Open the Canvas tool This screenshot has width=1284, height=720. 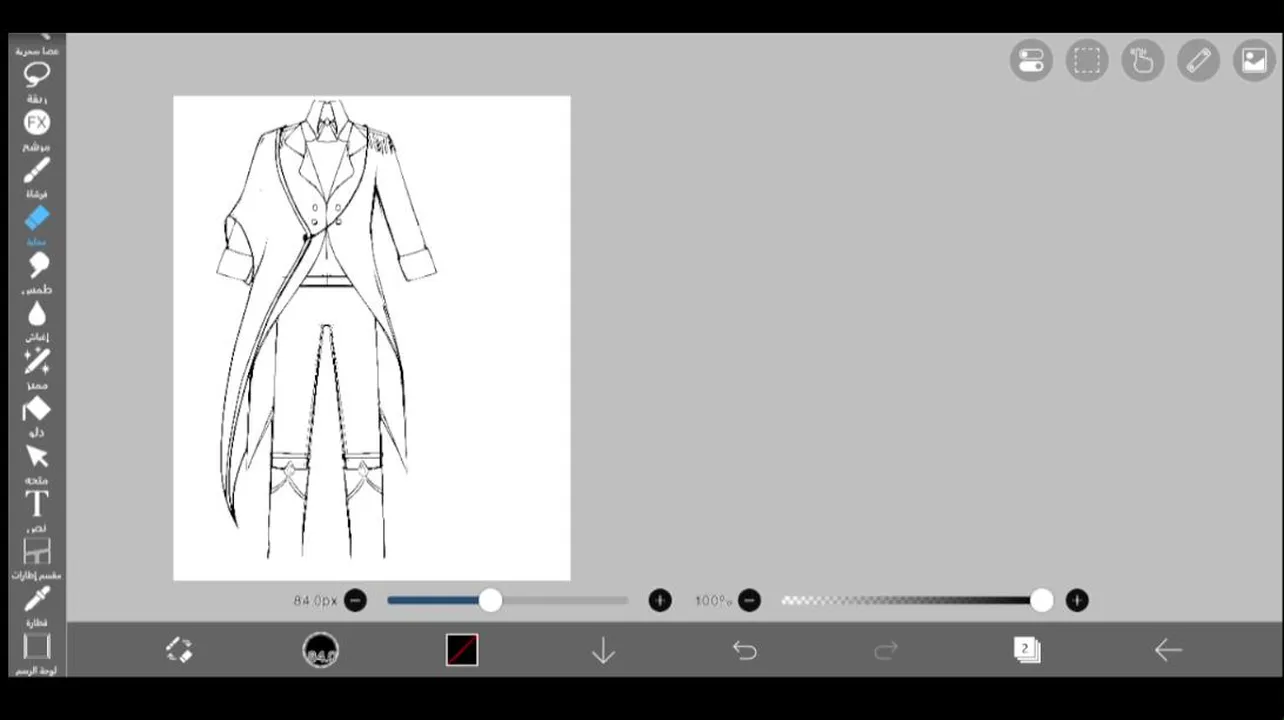pyautogui.click(x=37, y=646)
